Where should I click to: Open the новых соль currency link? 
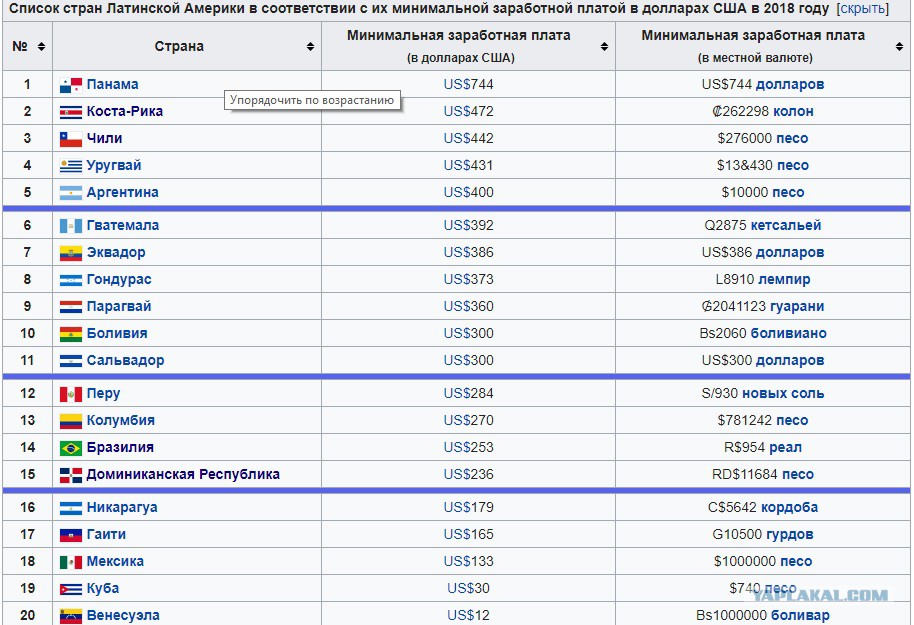pyautogui.click(x=783, y=394)
